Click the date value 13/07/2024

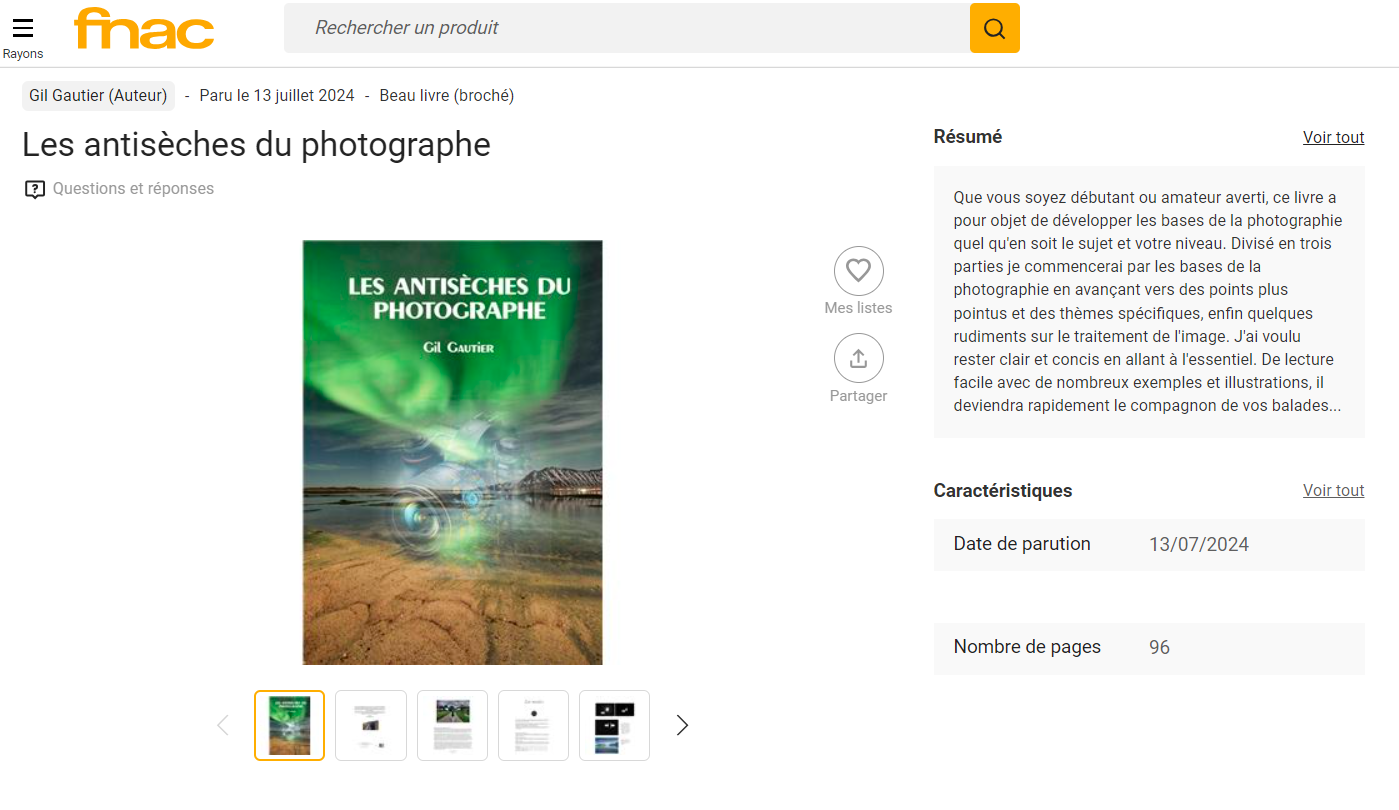click(1199, 545)
